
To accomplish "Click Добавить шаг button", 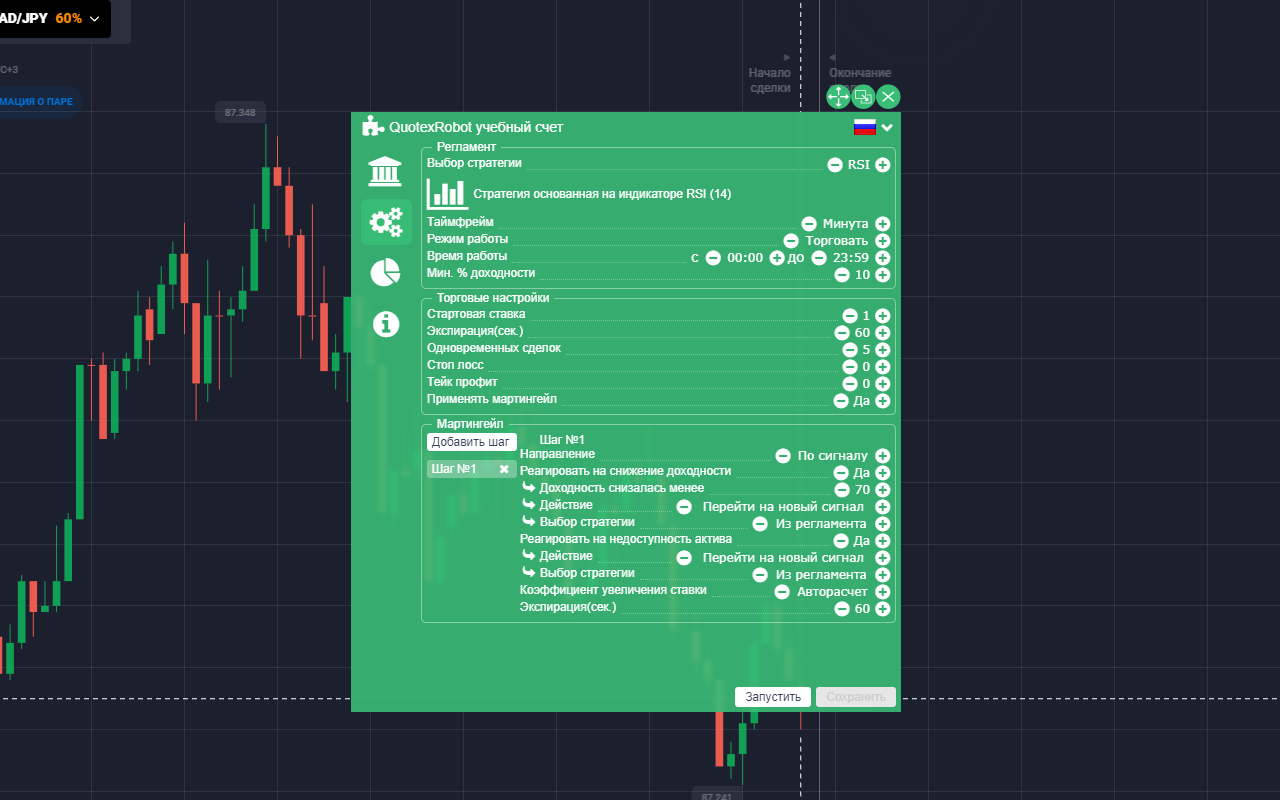I will click(472, 442).
